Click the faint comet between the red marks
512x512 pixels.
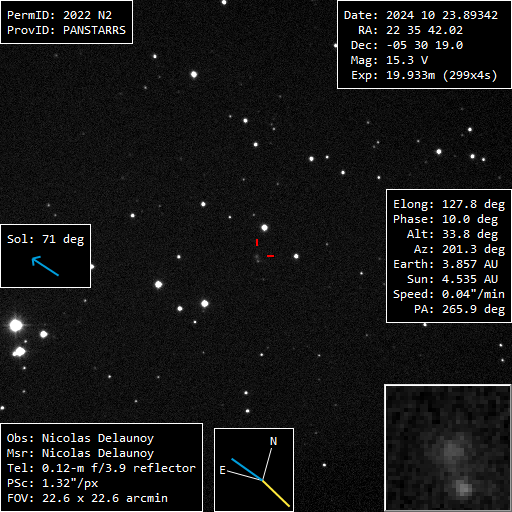(x=257, y=256)
